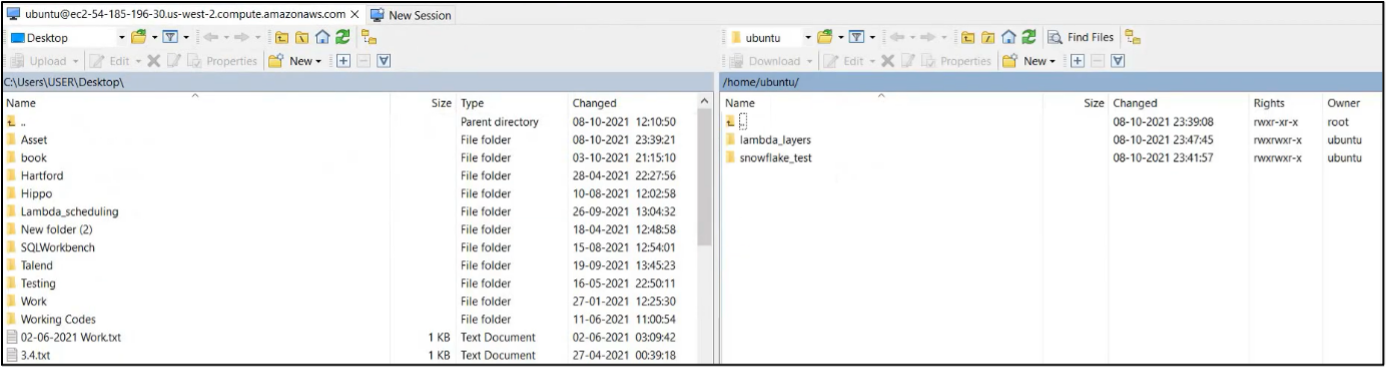
Task: Refresh the remote ubuntu panel
Action: click(1029, 38)
